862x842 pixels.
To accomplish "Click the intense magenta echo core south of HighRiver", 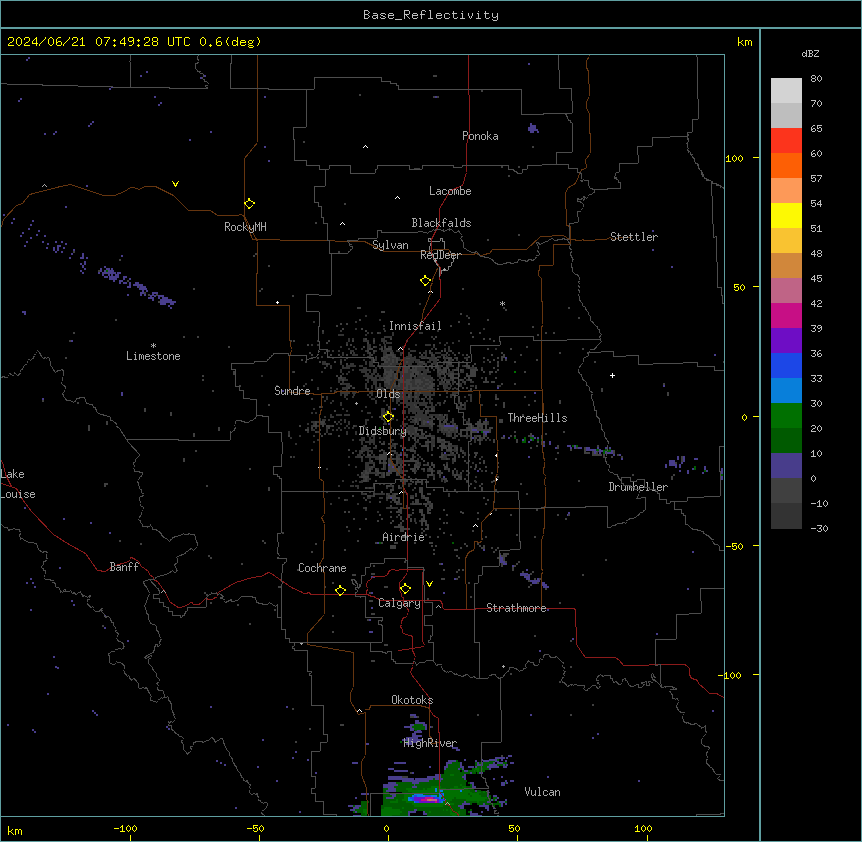I will [x=427, y=799].
